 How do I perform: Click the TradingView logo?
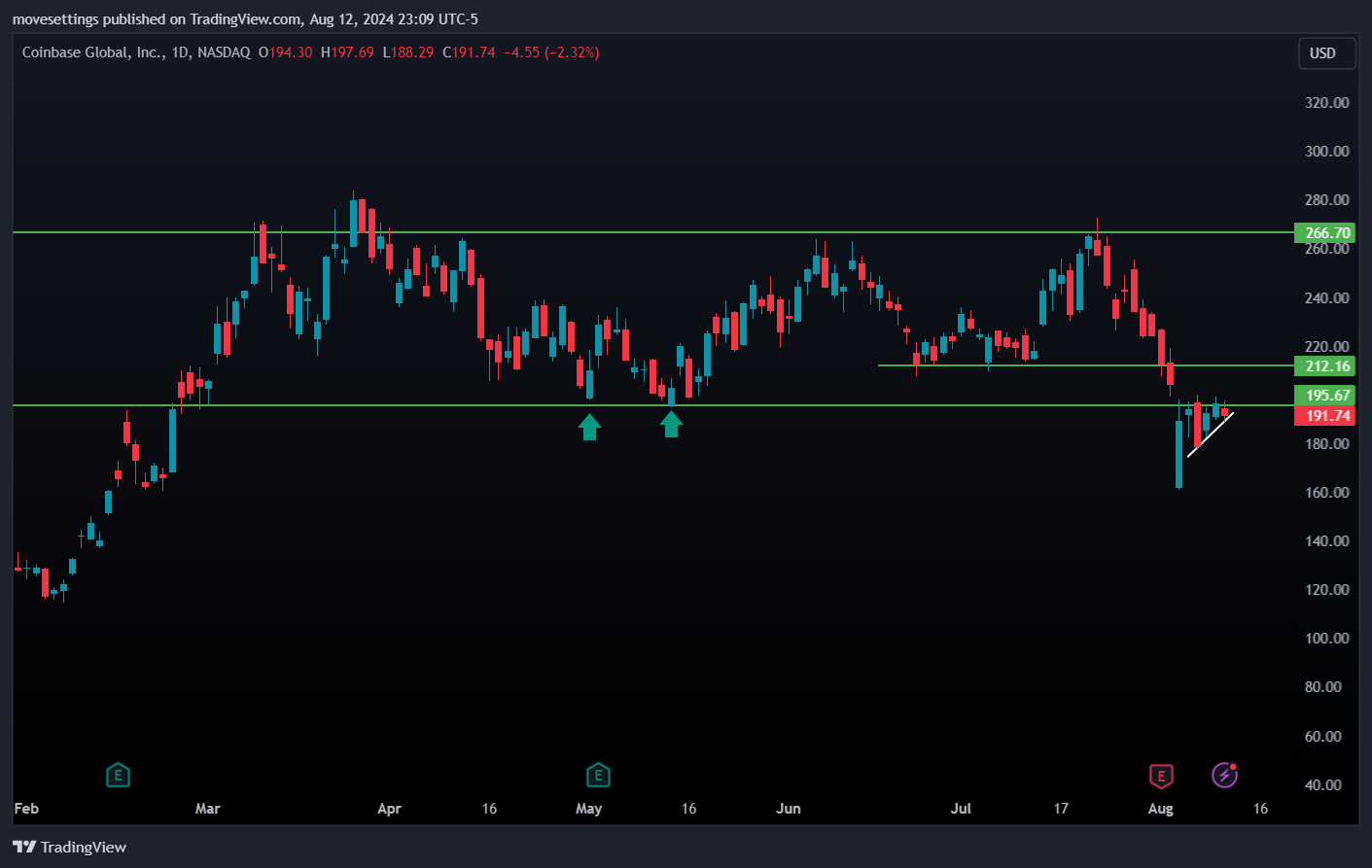(x=70, y=847)
